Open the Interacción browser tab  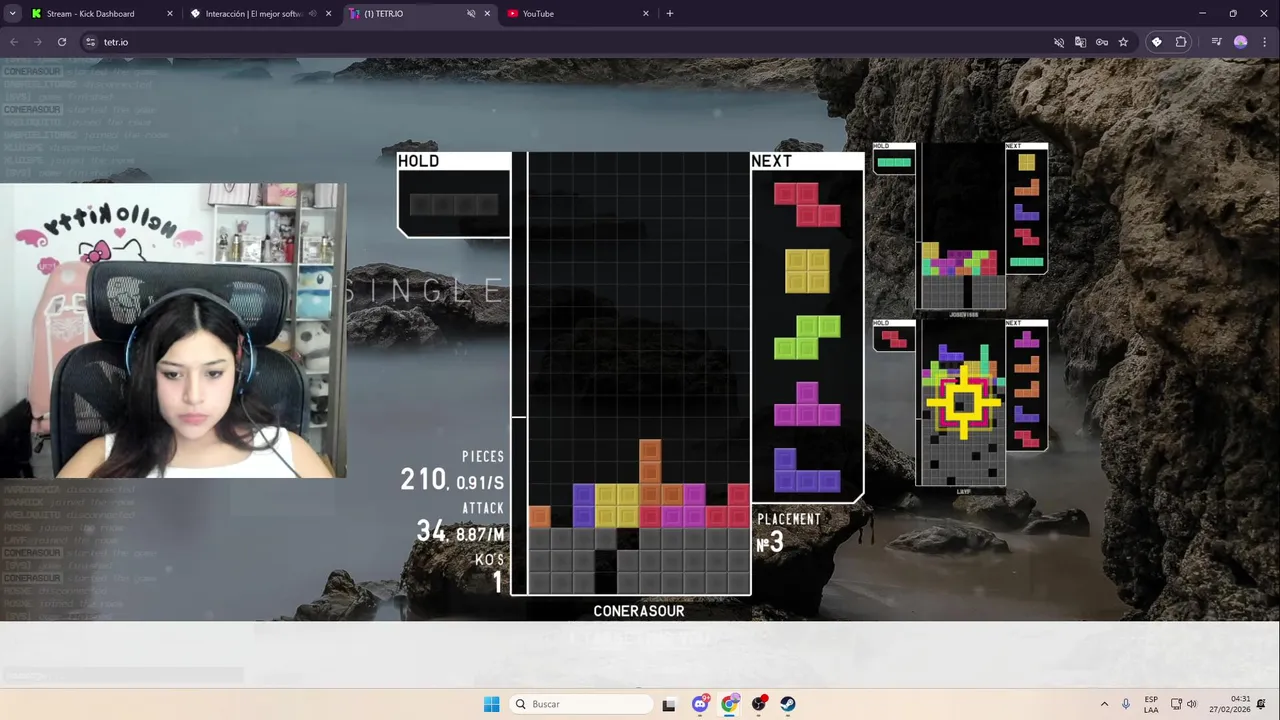pyautogui.click(x=260, y=14)
